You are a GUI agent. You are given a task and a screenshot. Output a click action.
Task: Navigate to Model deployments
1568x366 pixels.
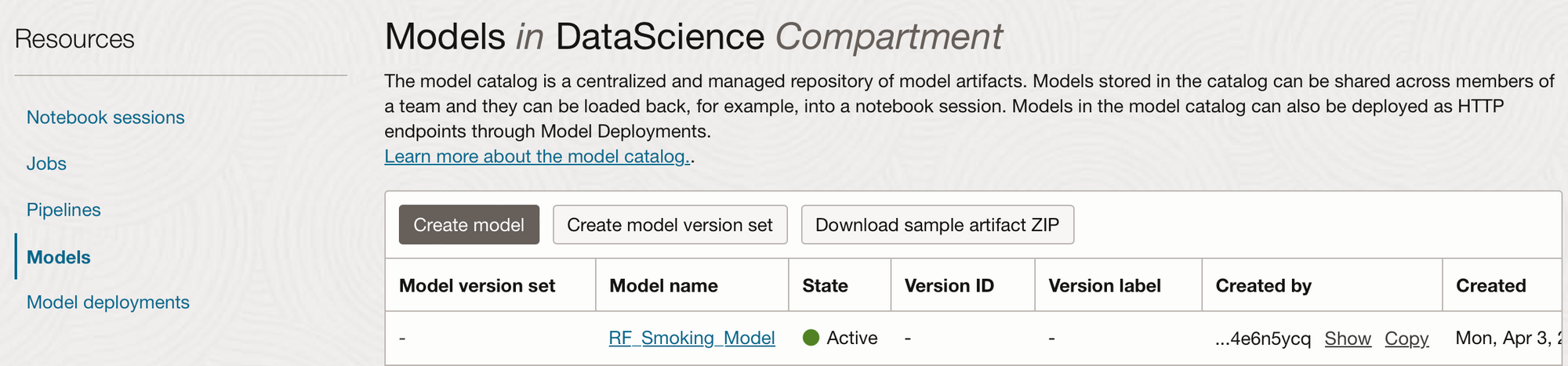(108, 303)
